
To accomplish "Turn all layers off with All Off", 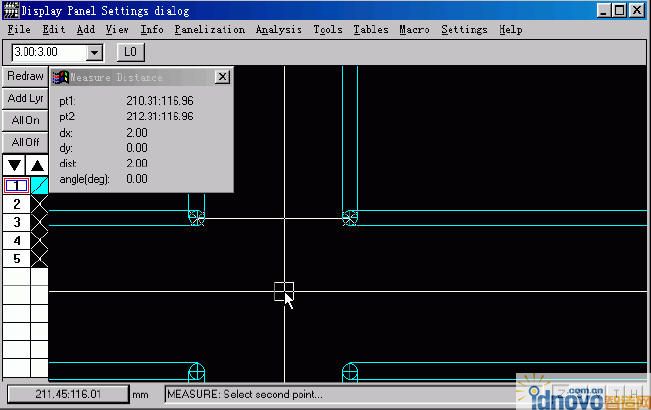I will pos(25,142).
